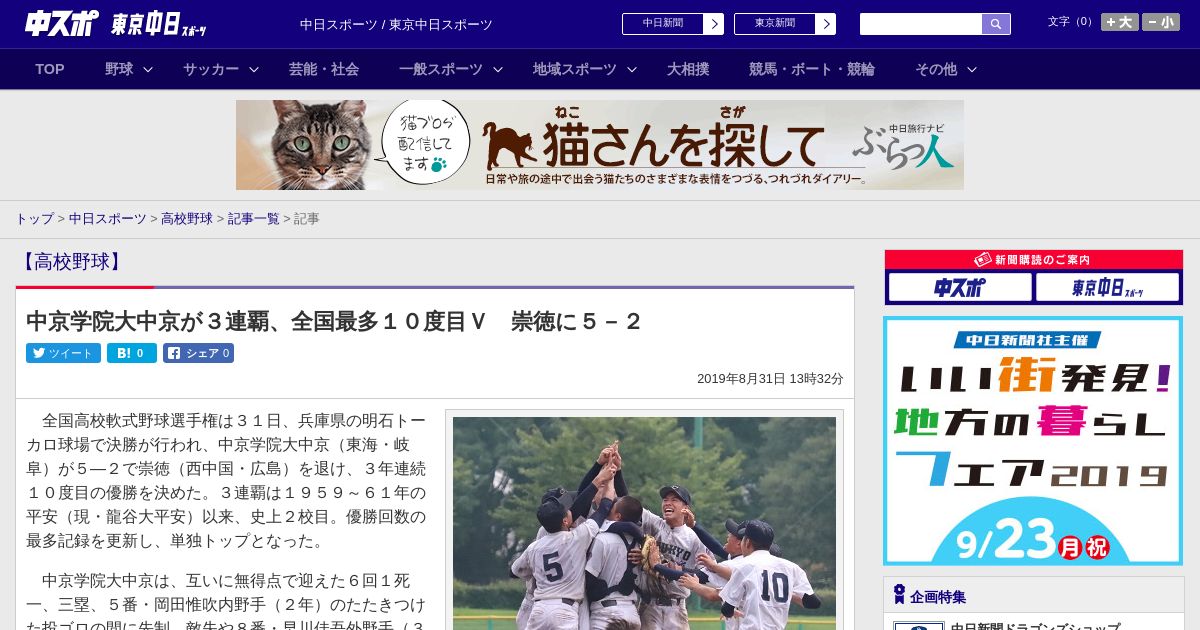Click the magnifier search button

click(x=996, y=24)
